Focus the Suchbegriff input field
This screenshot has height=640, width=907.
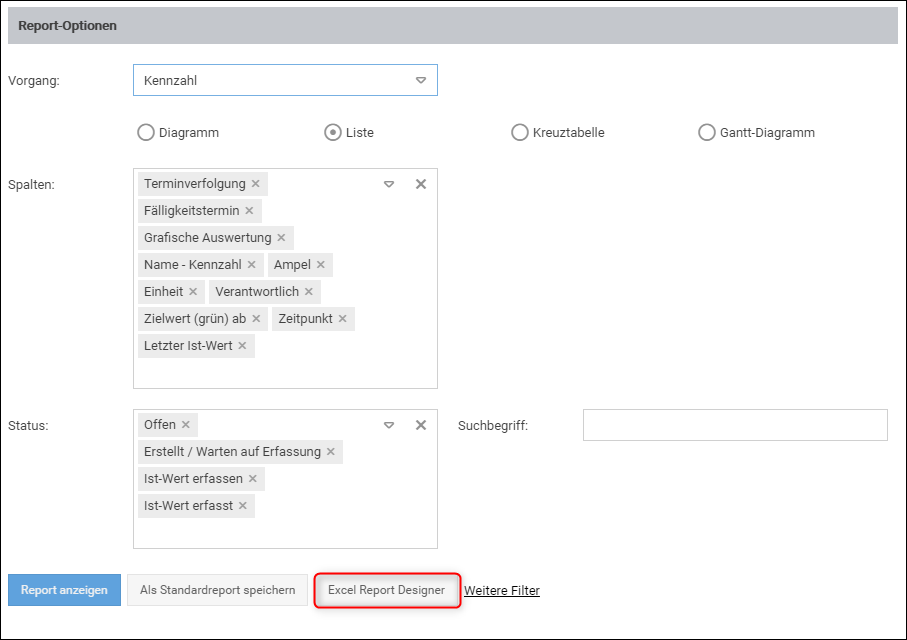pyautogui.click(x=735, y=425)
